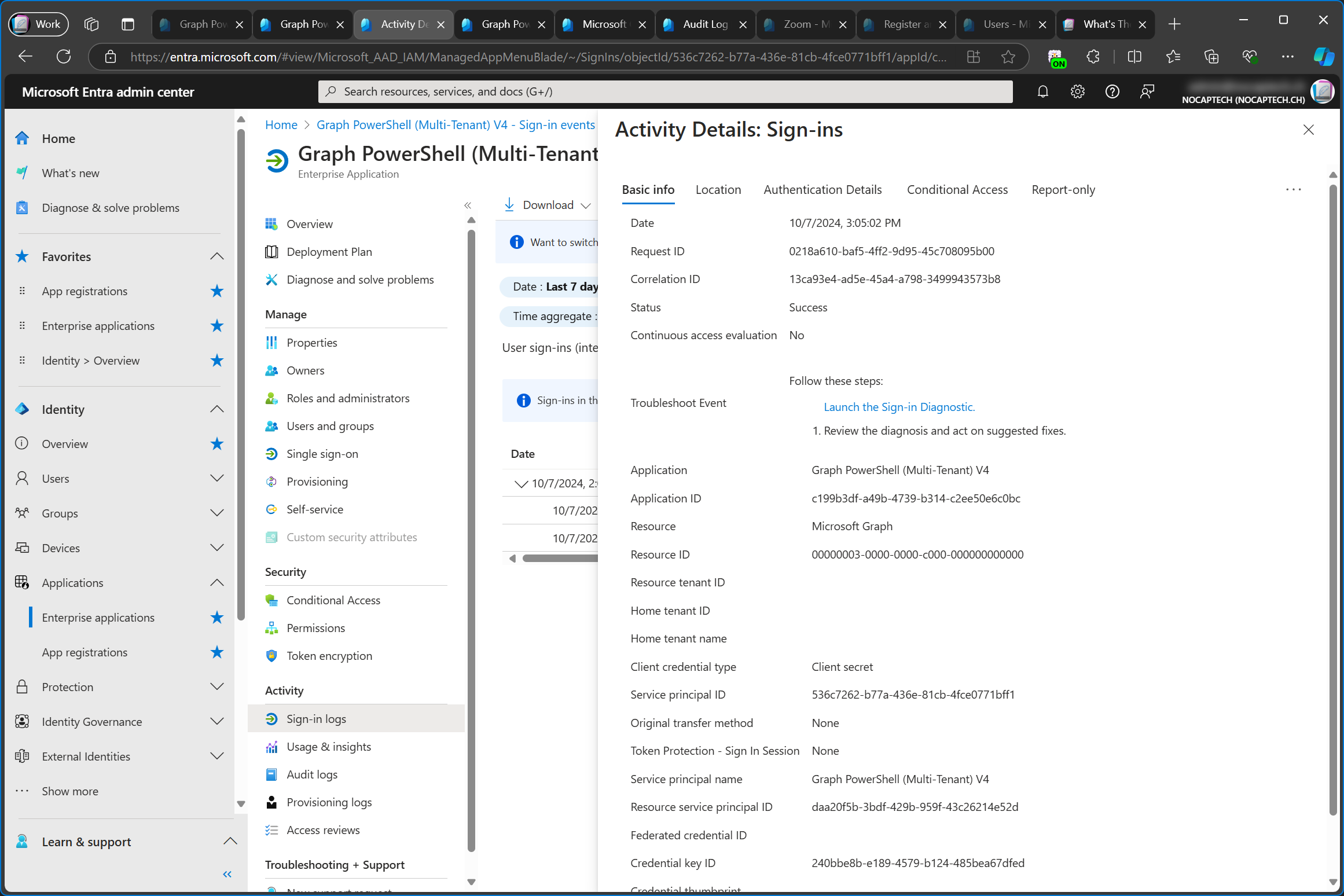Open the Download dropdown
1344x896 pixels.
pyautogui.click(x=547, y=205)
